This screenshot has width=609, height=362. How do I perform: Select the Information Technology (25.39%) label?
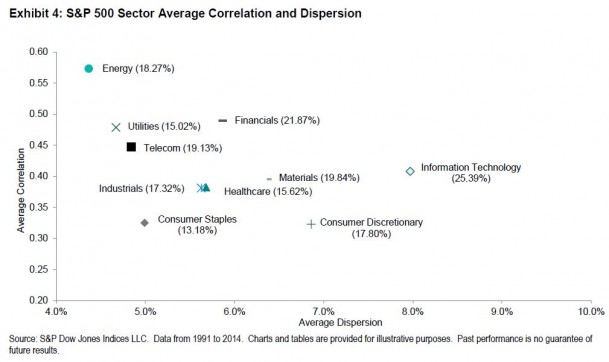click(x=471, y=173)
